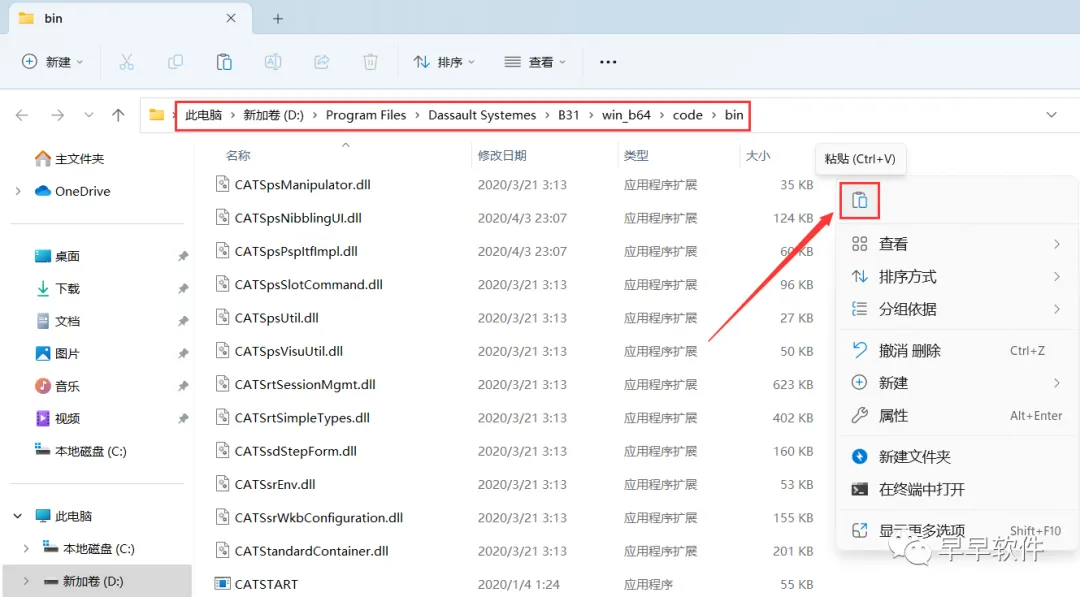Image resolution: width=1080 pixels, height=597 pixels.
Task: Click pin icon beside 音乐
Action: click(183, 386)
